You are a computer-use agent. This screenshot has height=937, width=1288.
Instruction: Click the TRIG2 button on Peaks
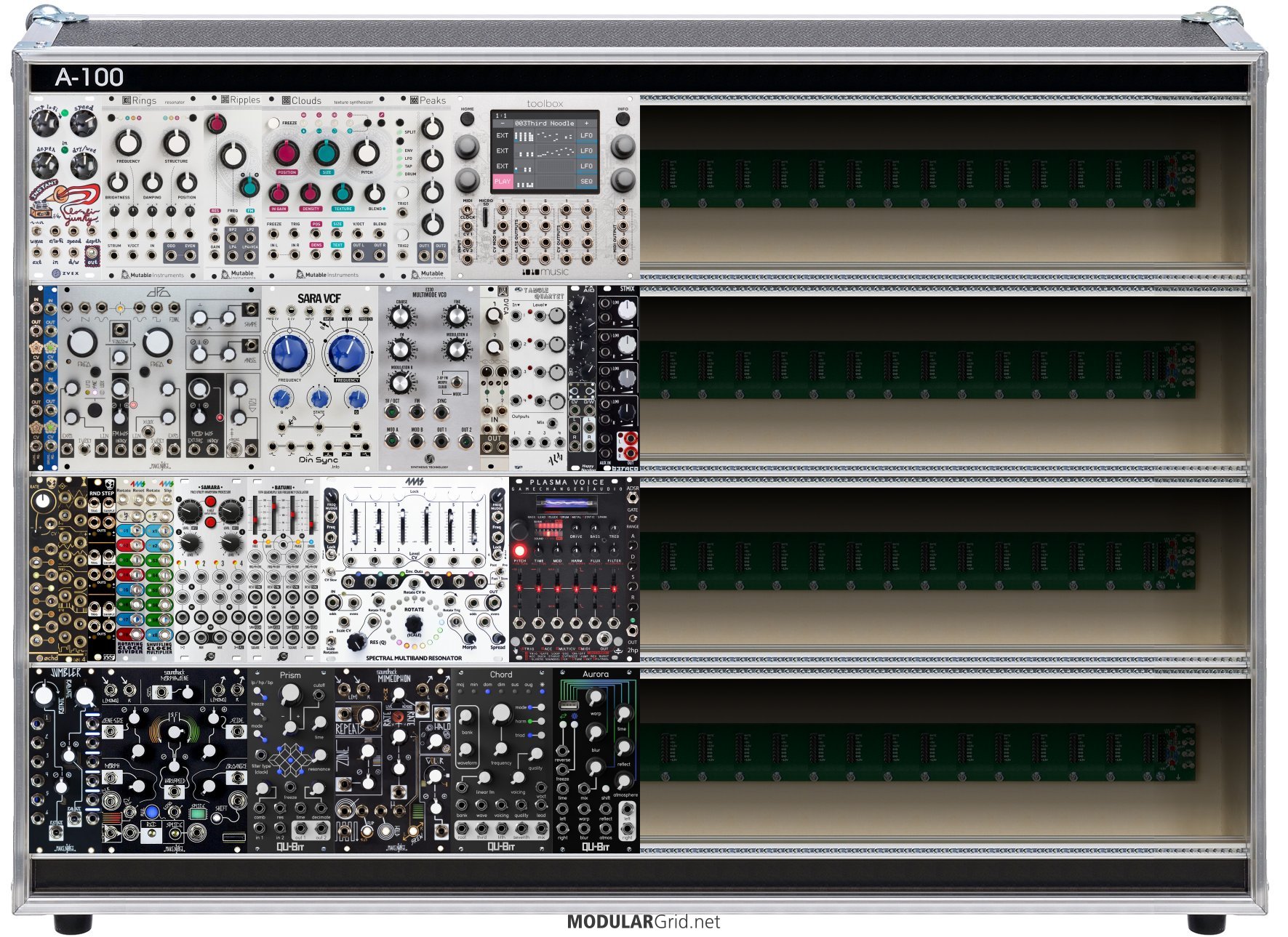click(x=402, y=235)
